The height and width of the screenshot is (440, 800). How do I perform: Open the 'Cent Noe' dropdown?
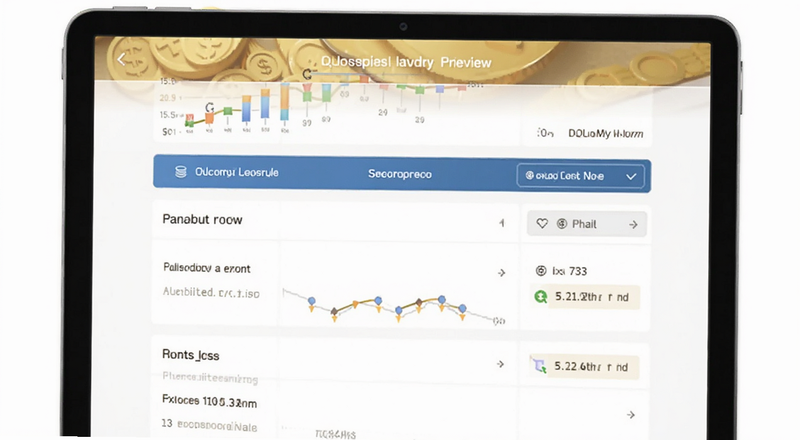click(x=580, y=176)
